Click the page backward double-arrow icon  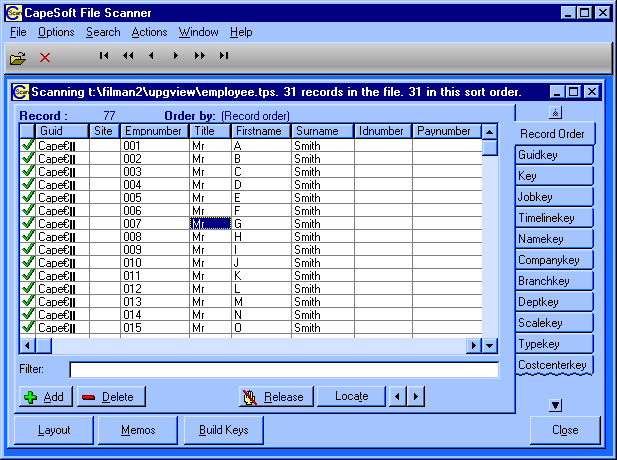128,56
